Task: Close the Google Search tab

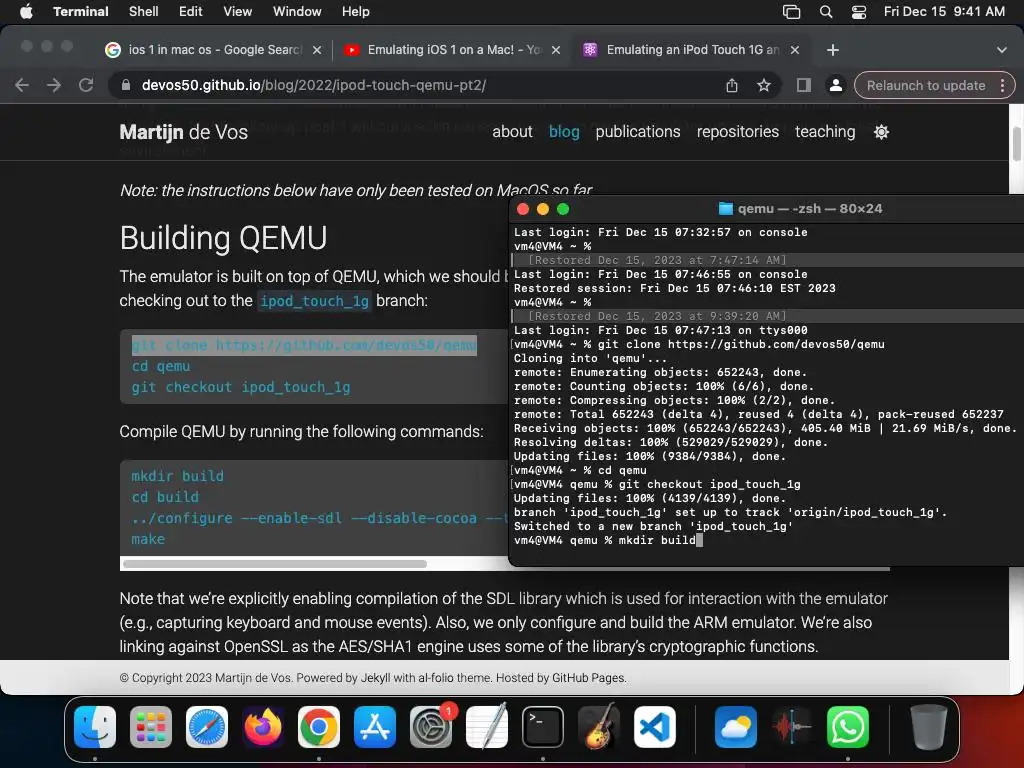Action: (317, 50)
